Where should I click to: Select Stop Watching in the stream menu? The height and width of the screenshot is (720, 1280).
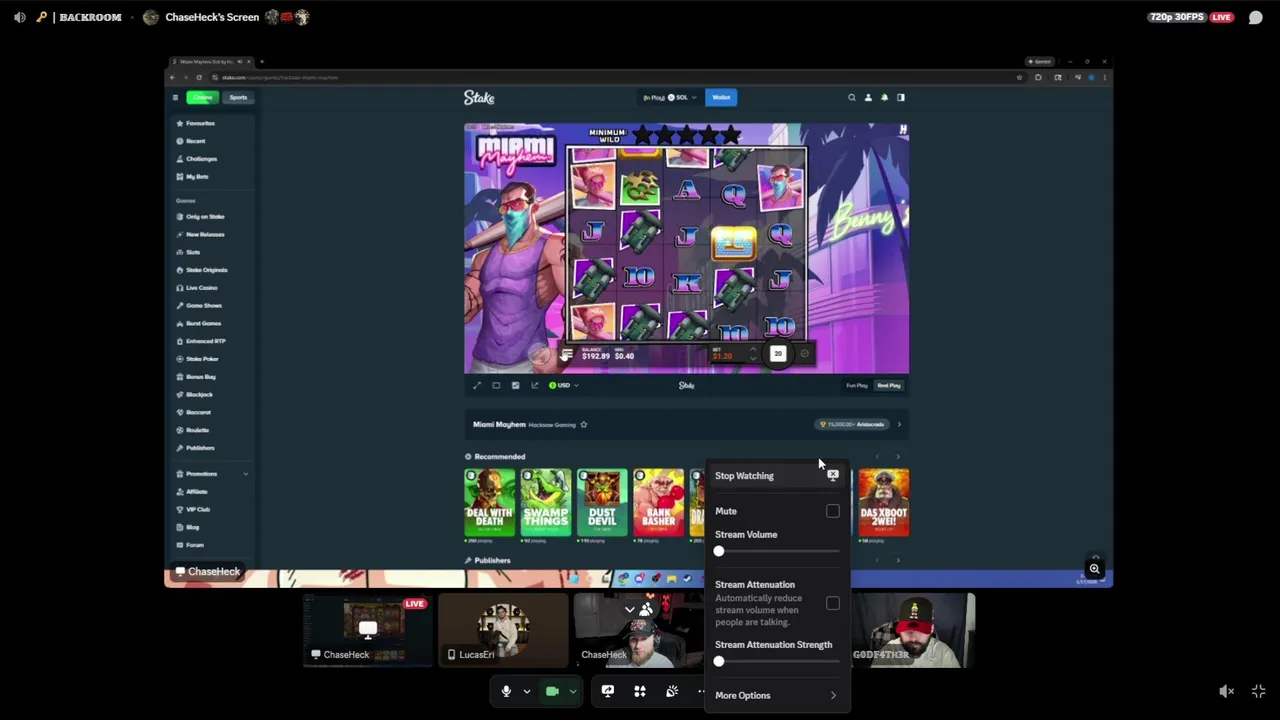777,476
